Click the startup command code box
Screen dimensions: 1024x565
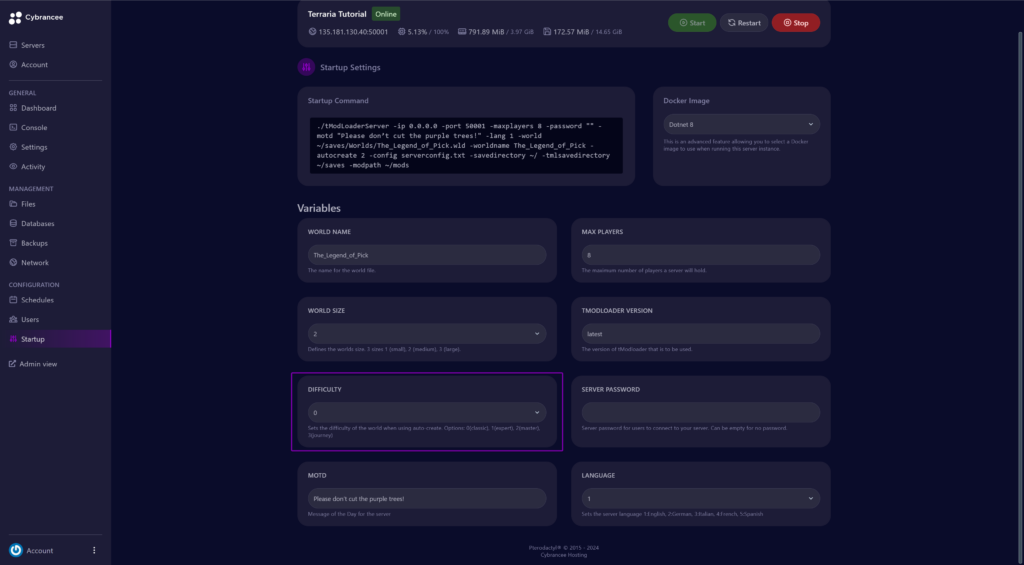coord(466,145)
